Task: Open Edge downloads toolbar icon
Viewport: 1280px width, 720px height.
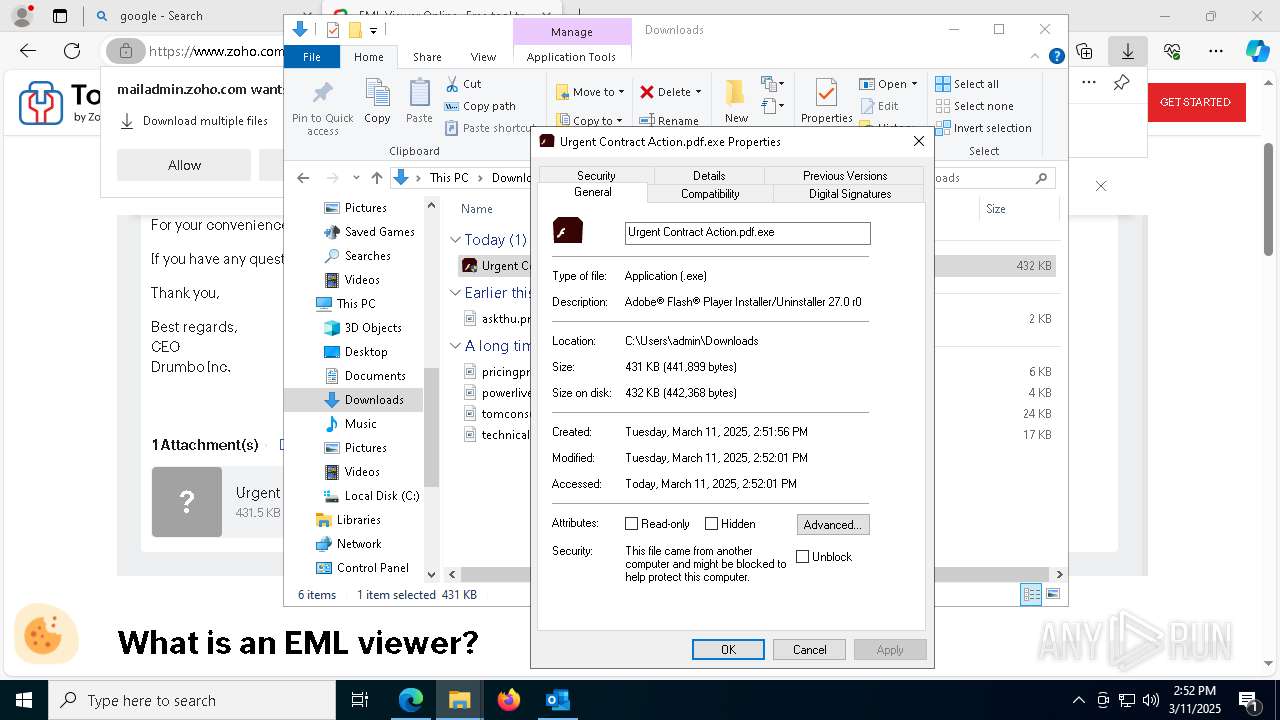Action: pos(1127,51)
